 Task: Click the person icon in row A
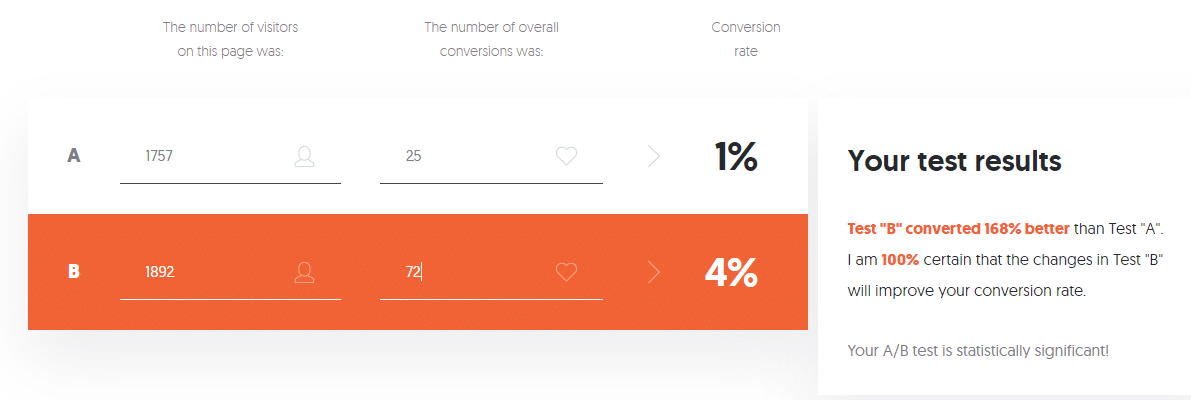(305, 156)
